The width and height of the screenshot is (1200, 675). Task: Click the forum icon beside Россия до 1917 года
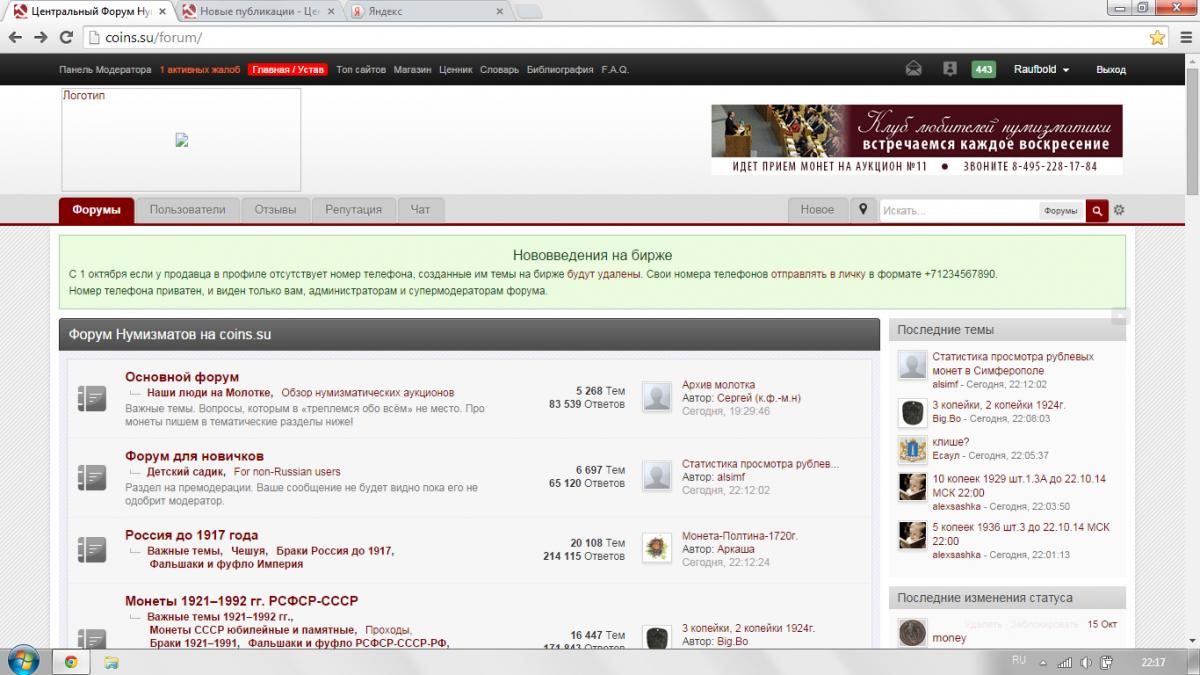91,549
